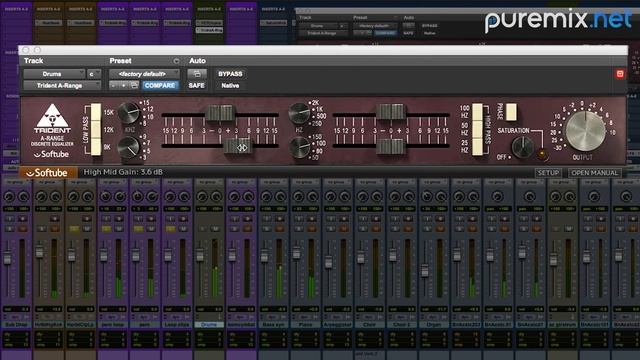Mute the Piano channel
Image resolution: width=640 pixels, height=360 pixels.
(x=312, y=229)
